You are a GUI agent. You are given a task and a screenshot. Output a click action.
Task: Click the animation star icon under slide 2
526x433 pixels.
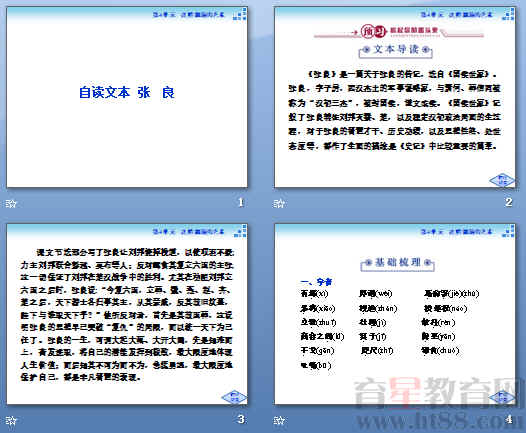[279, 203]
